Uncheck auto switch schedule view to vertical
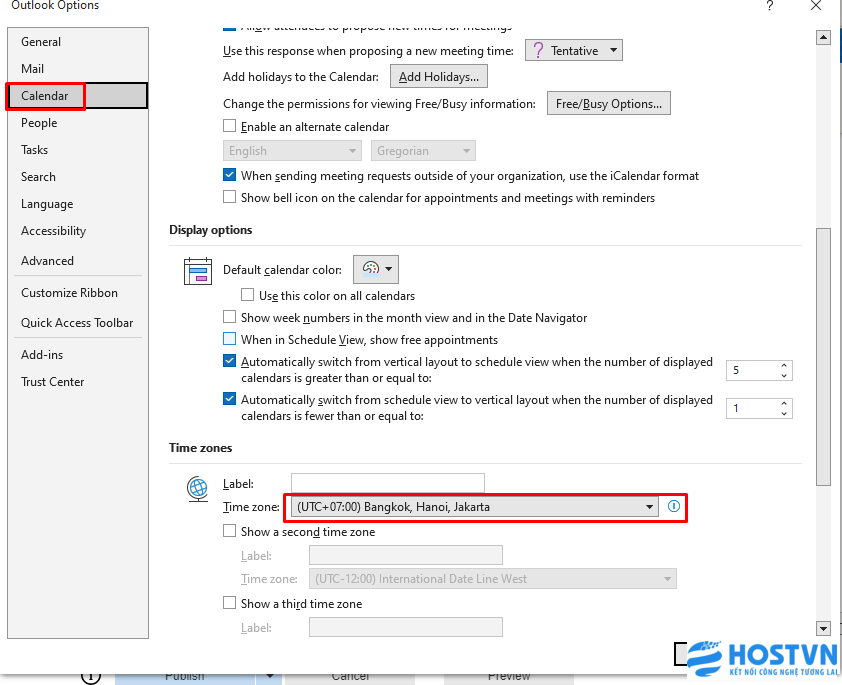 [229, 399]
